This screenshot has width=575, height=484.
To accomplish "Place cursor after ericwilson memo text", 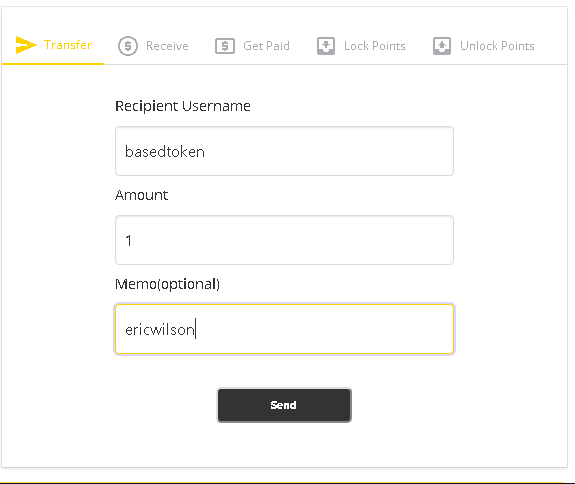I will click(196, 329).
